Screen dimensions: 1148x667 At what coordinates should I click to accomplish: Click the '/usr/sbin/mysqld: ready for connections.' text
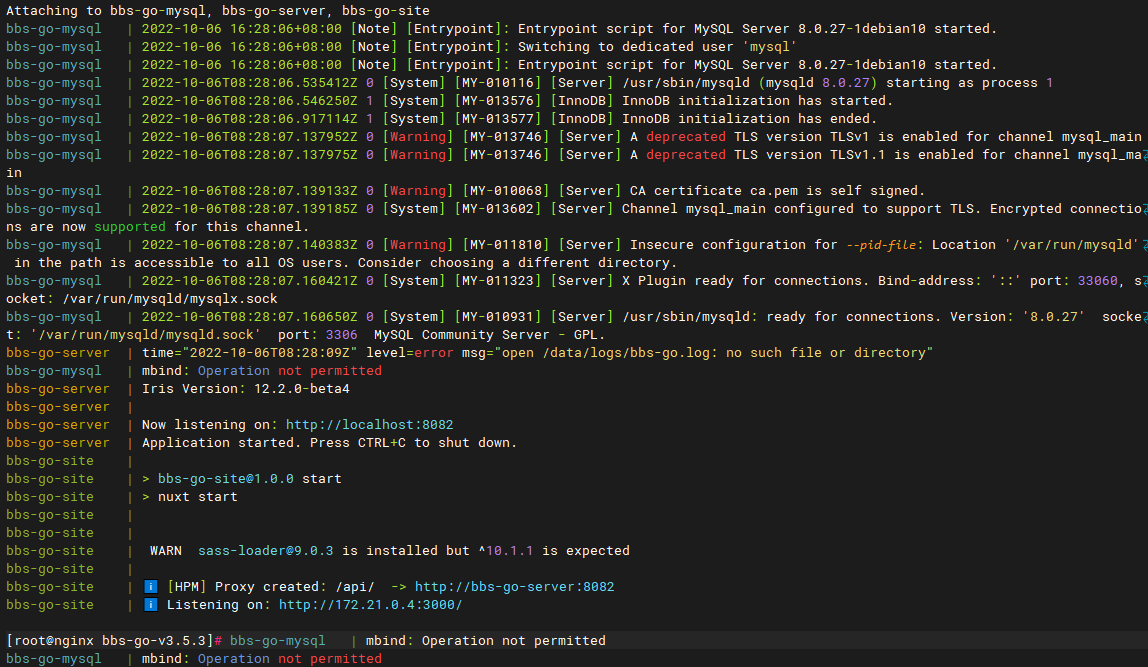coord(781,316)
